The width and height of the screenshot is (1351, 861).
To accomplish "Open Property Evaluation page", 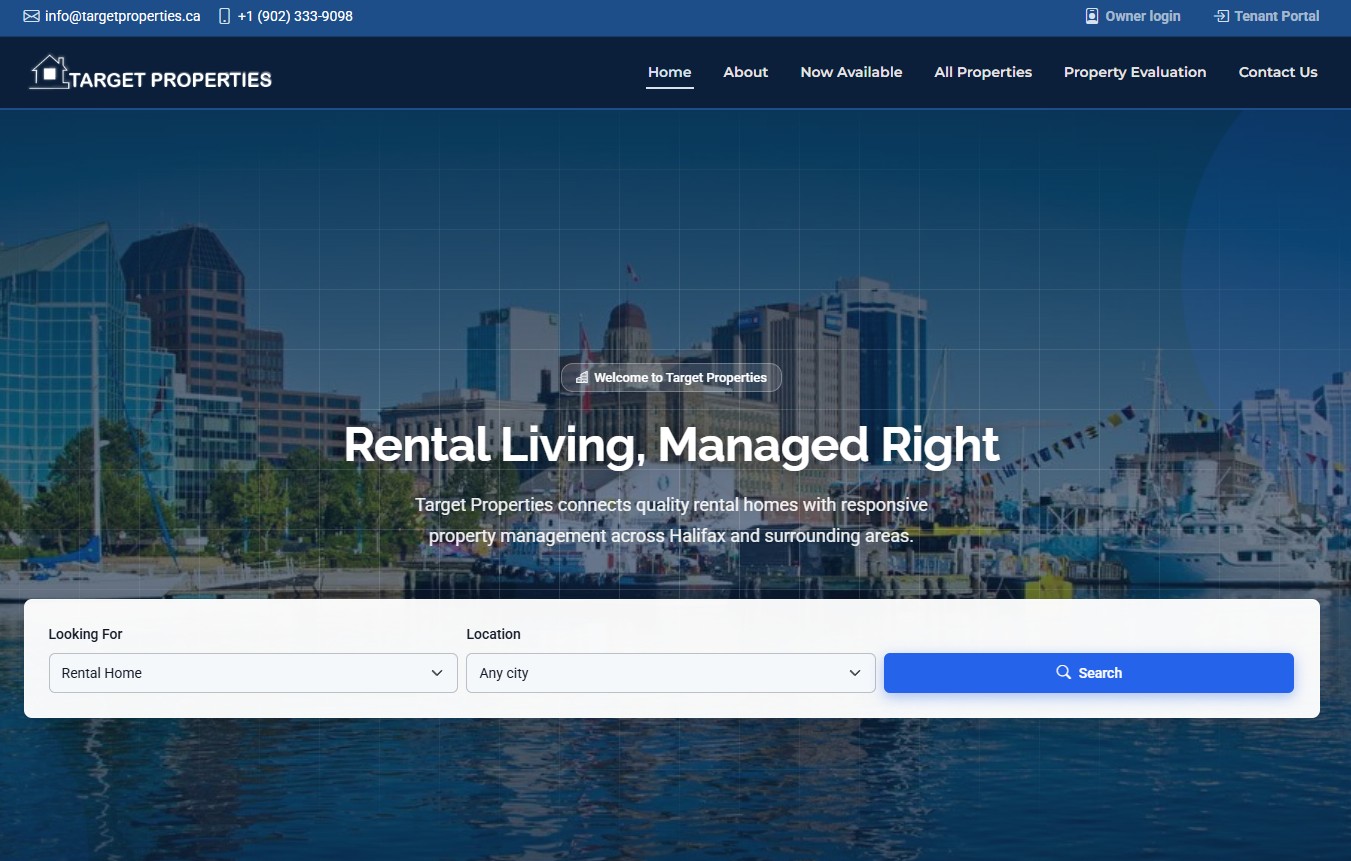I will coord(1135,72).
